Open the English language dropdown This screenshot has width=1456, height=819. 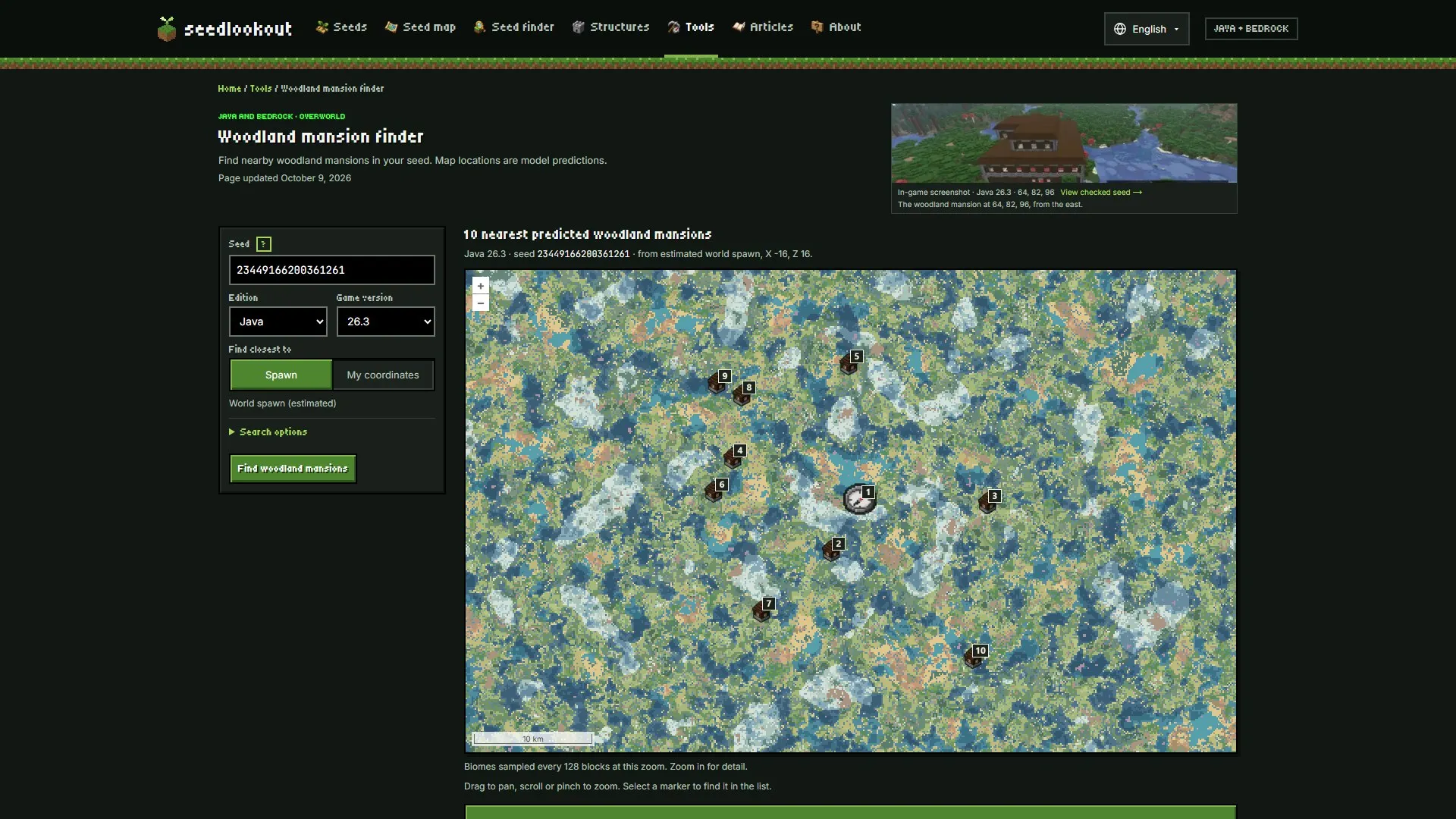click(1147, 29)
